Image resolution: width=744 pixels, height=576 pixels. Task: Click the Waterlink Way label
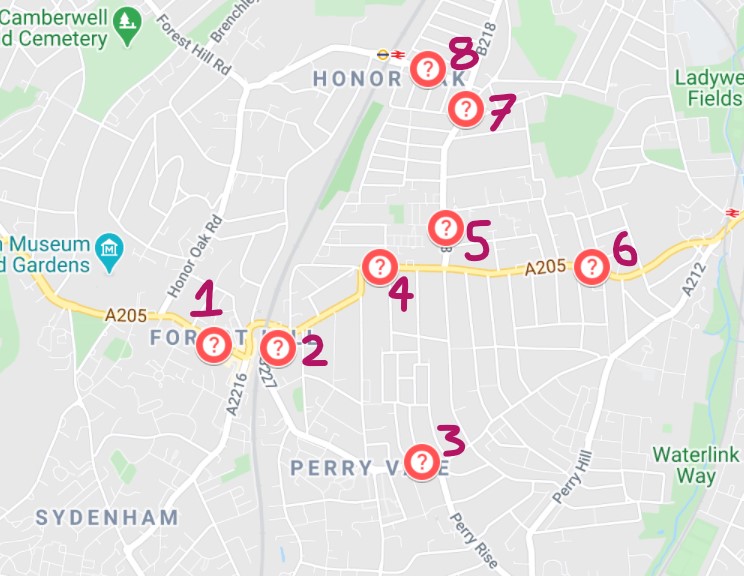tap(696, 465)
